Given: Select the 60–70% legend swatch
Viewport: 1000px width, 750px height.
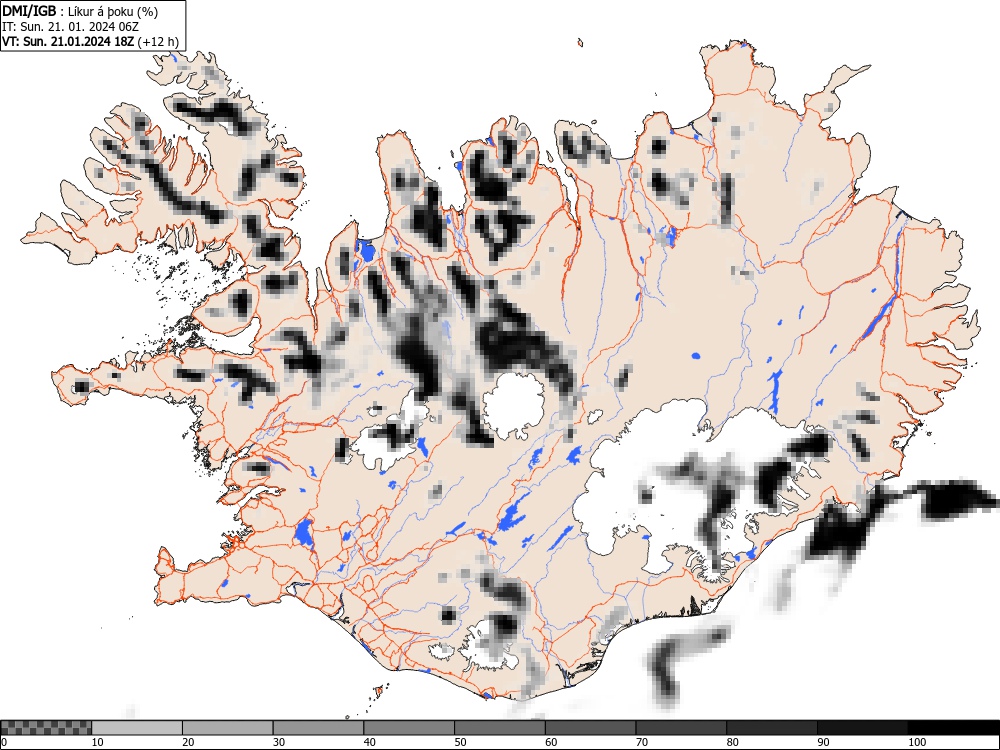Looking at the screenshot, I should click(x=590, y=728).
